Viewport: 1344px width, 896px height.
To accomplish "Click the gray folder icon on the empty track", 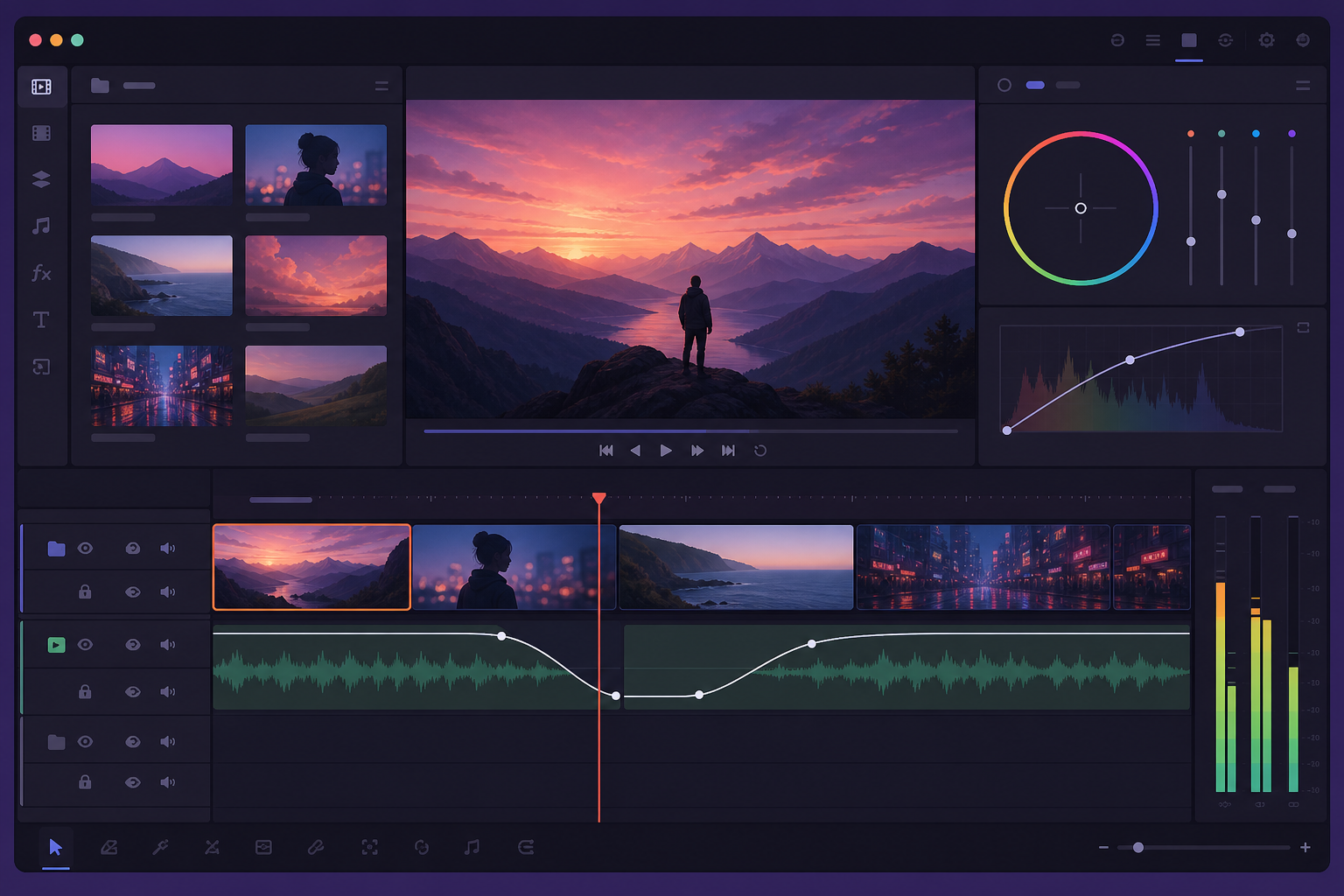I will click(x=56, y=742).
